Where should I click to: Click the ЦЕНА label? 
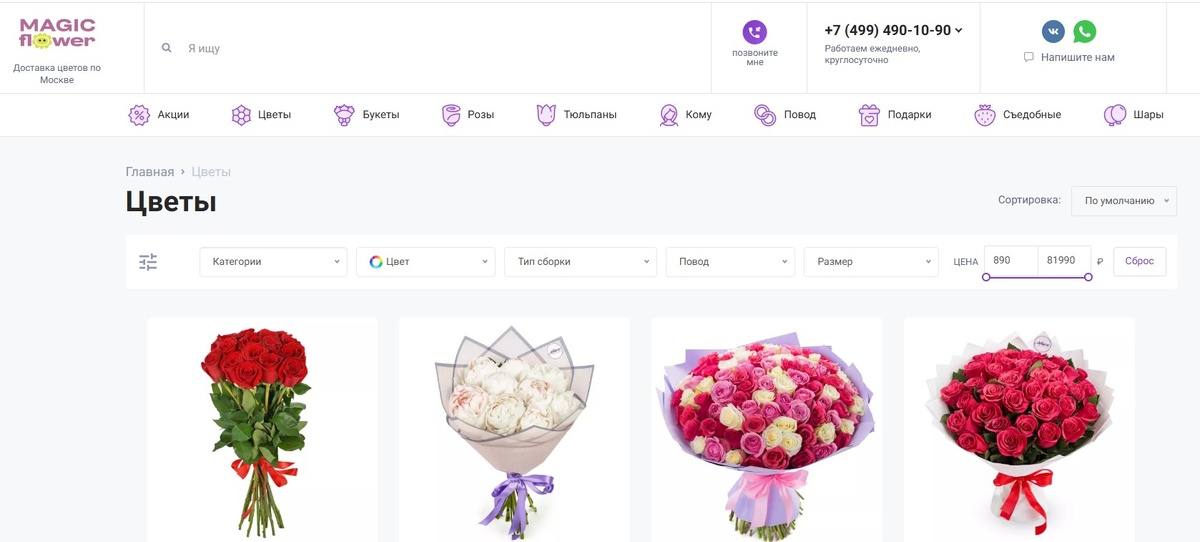(965, 262)
